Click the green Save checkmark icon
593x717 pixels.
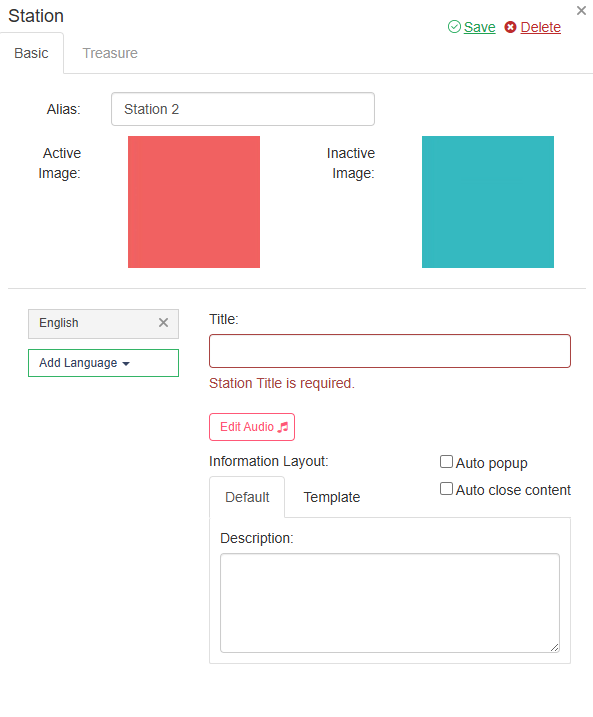point(454,27)
